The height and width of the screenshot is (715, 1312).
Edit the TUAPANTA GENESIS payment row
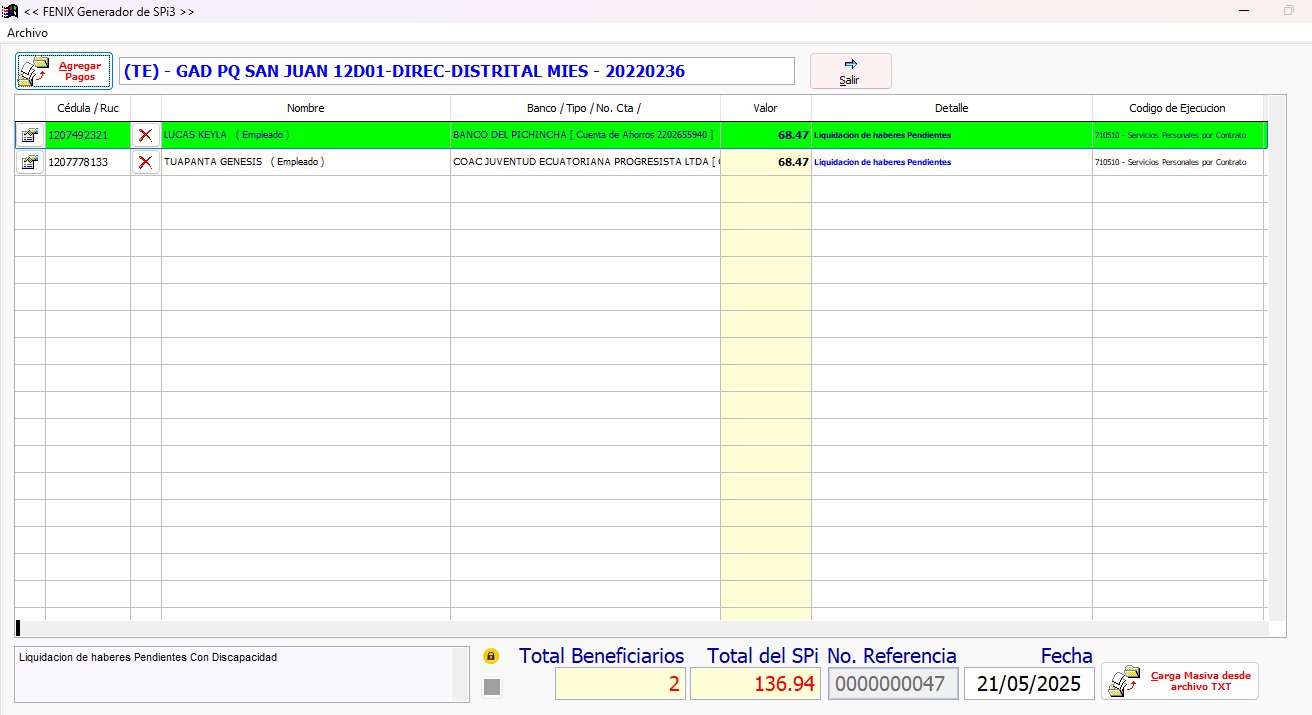(x=30, y=162)
